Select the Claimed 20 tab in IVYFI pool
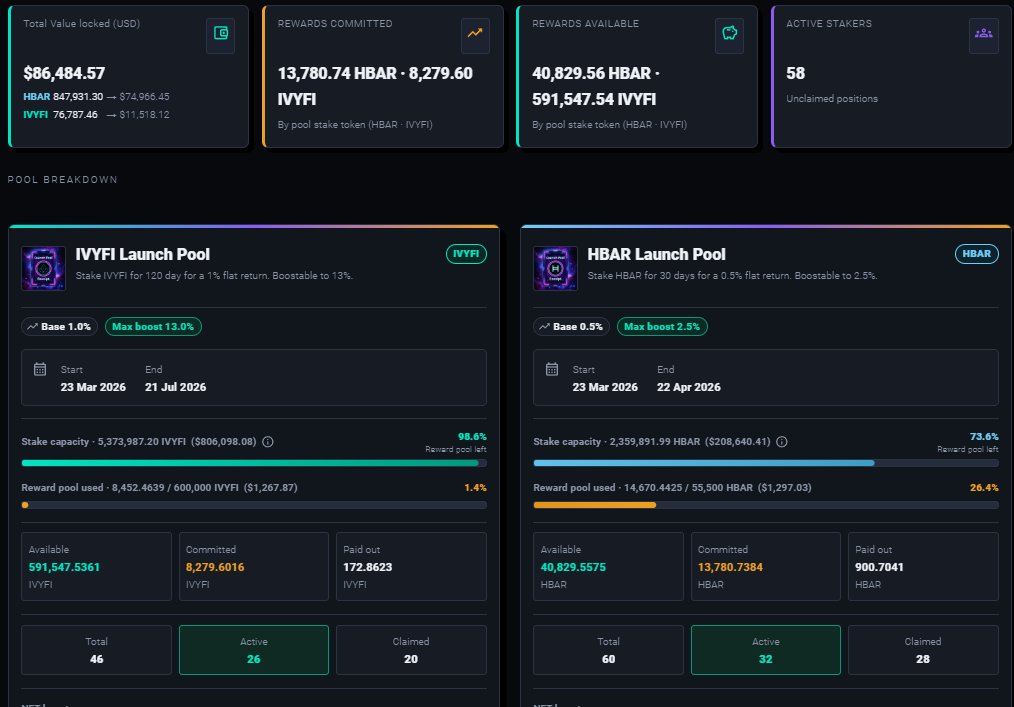Screen dimensions: 1014x707 [x=411, y=650]
